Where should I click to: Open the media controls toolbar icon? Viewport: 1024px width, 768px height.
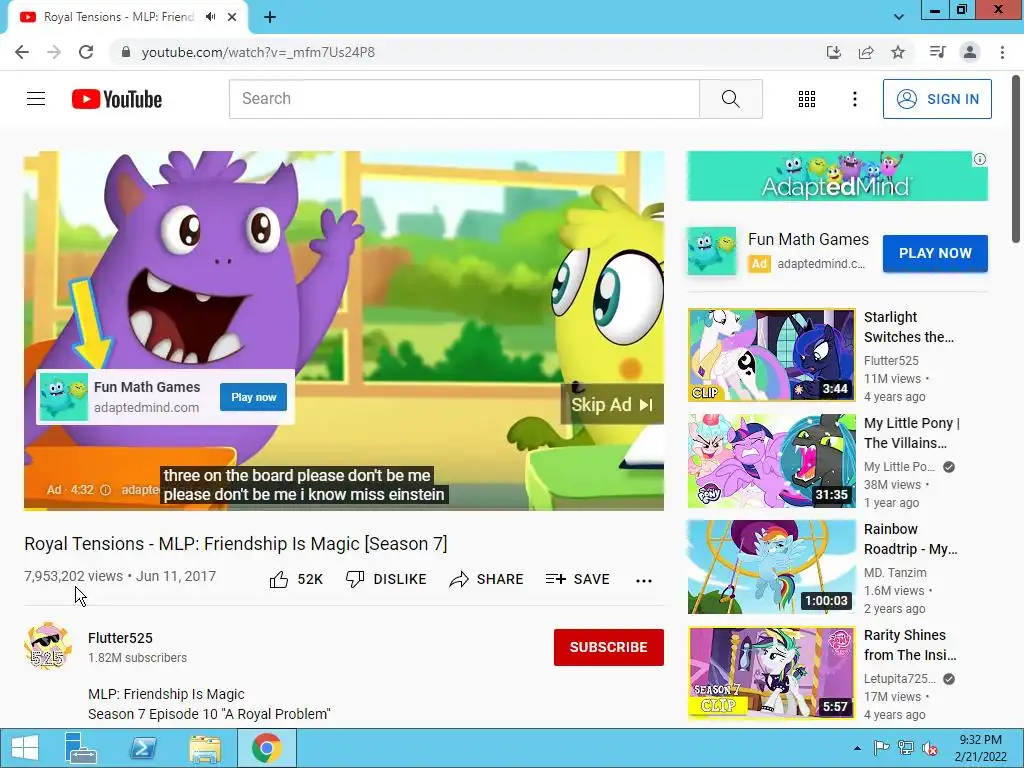(937, 52)
